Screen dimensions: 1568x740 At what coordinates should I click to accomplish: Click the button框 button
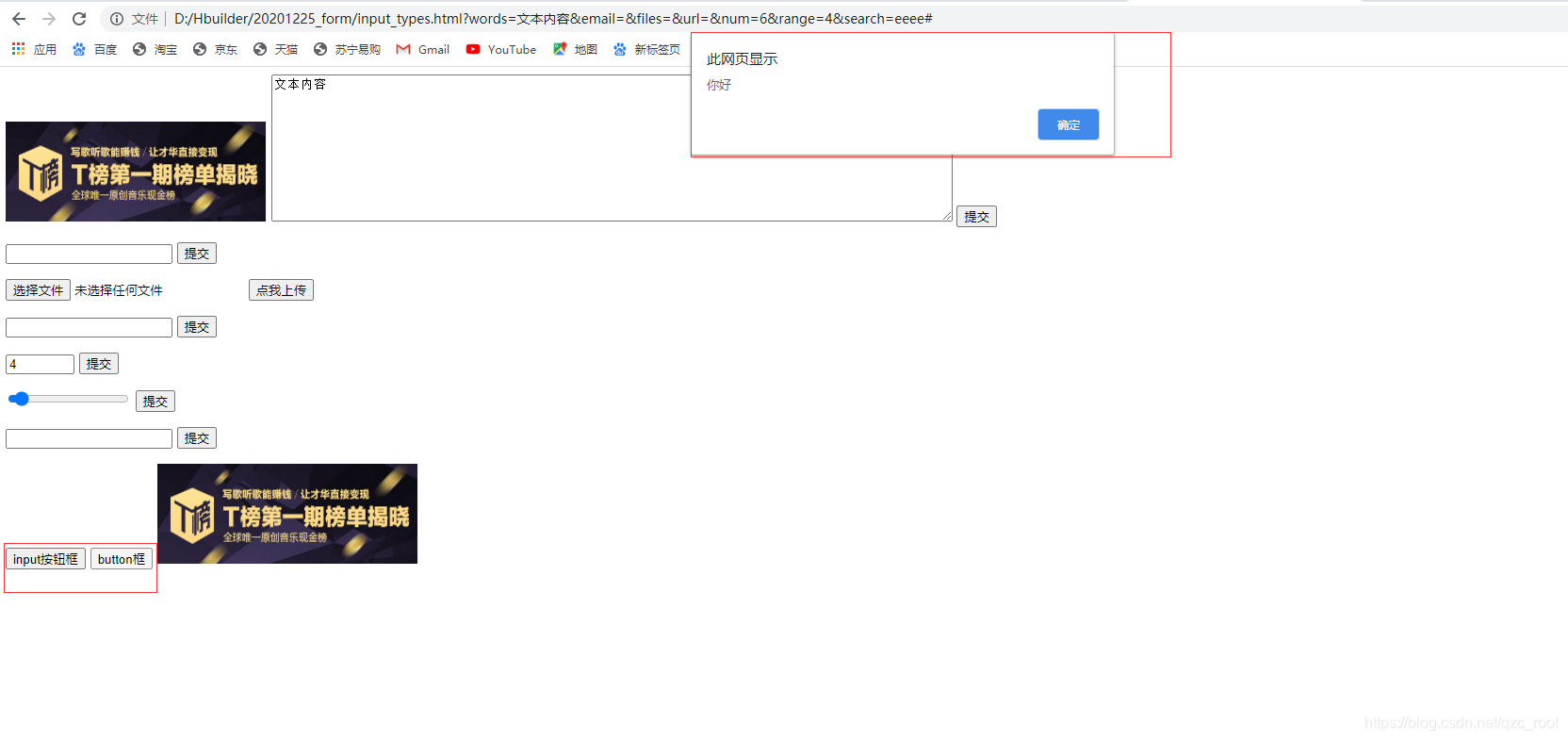click(122, 559)
